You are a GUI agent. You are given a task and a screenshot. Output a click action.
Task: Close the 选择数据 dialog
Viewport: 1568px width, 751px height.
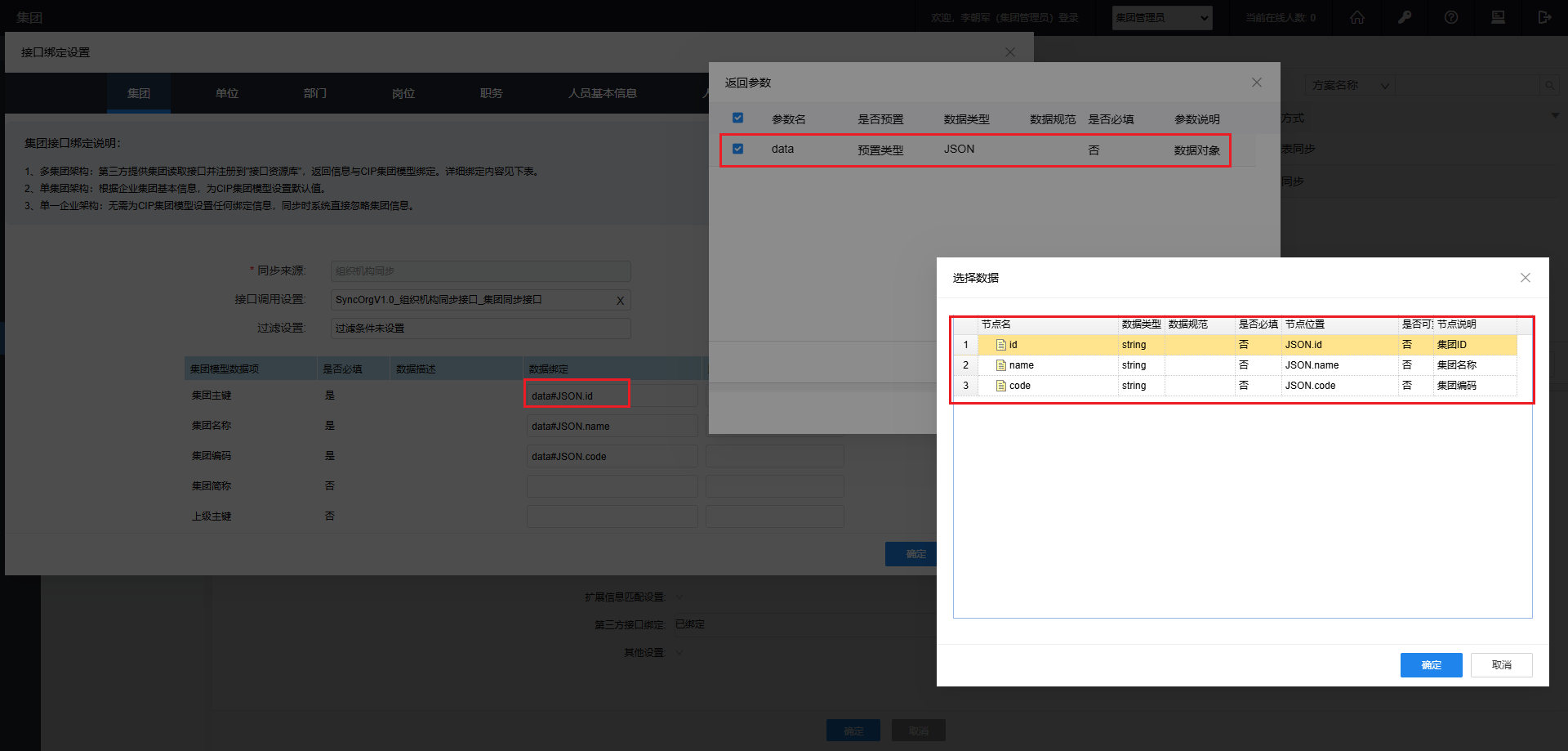tap(1526, 278)
